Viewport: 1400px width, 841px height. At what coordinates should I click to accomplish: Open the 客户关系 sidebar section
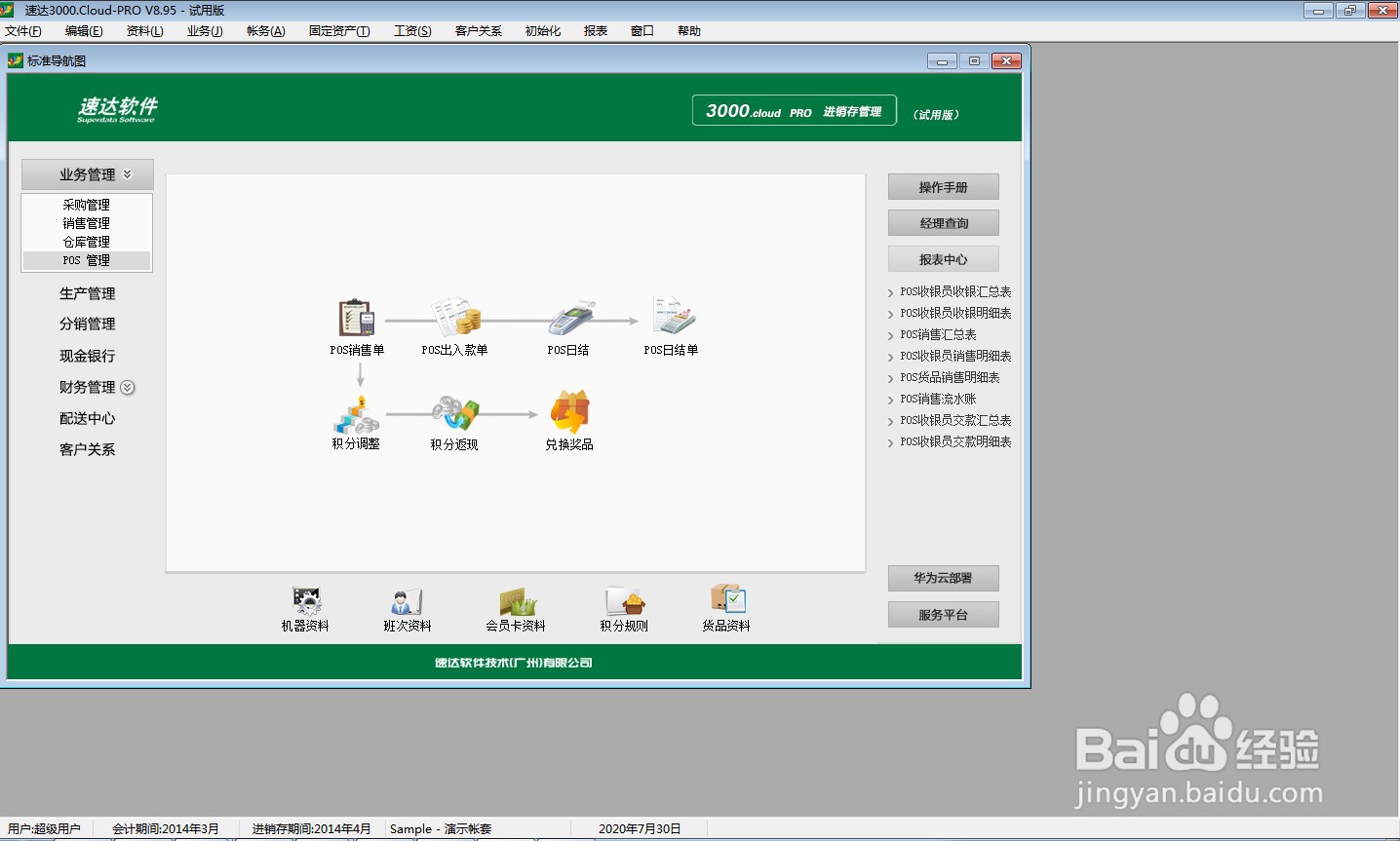pyautogui.click(x=87, y=449)
